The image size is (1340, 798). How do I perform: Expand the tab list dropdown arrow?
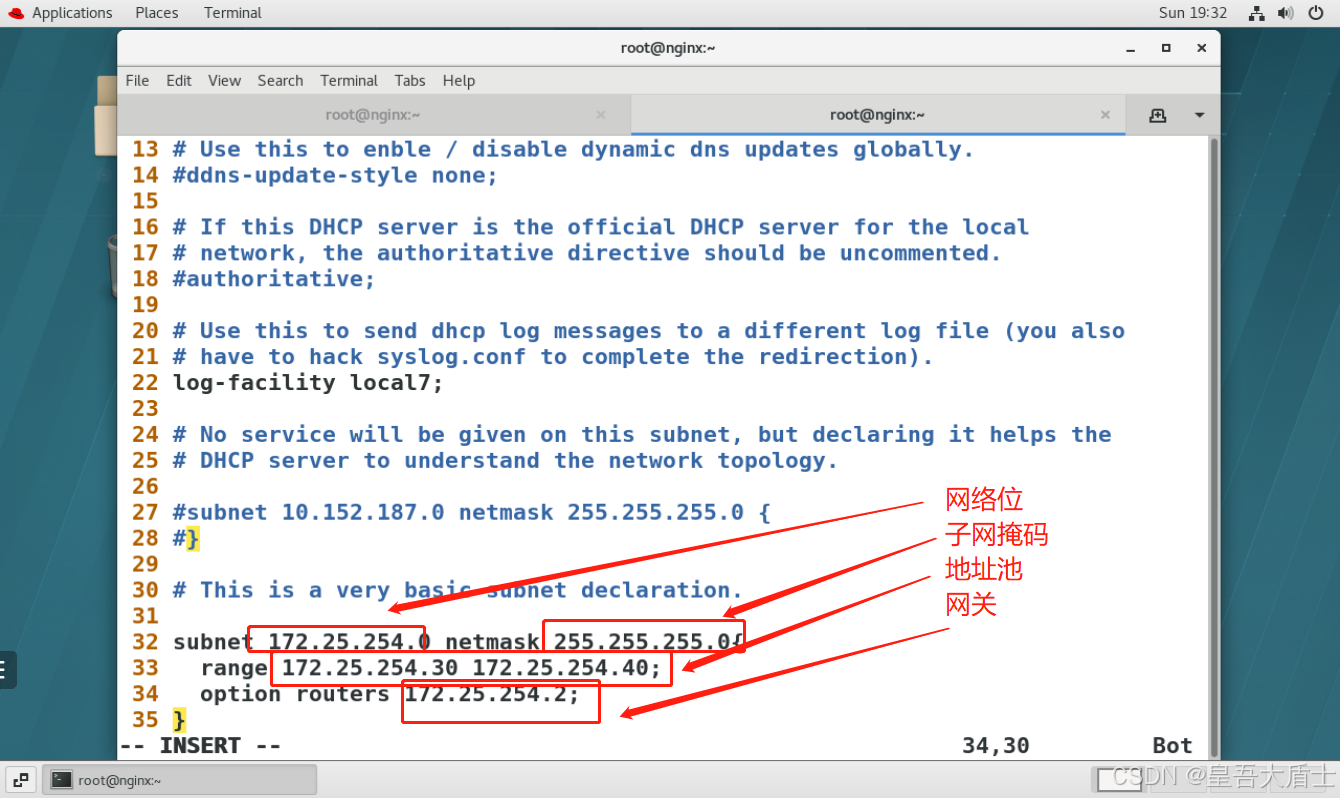pyautogui.click(x=1200, y=115)
